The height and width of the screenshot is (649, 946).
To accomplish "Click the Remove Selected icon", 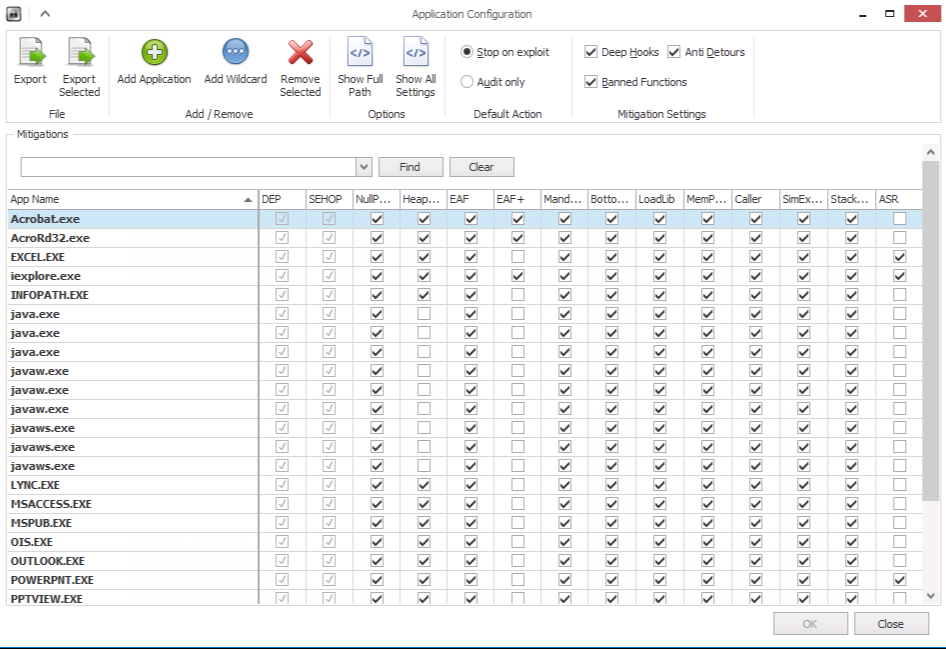I will (x=300, y=53).
